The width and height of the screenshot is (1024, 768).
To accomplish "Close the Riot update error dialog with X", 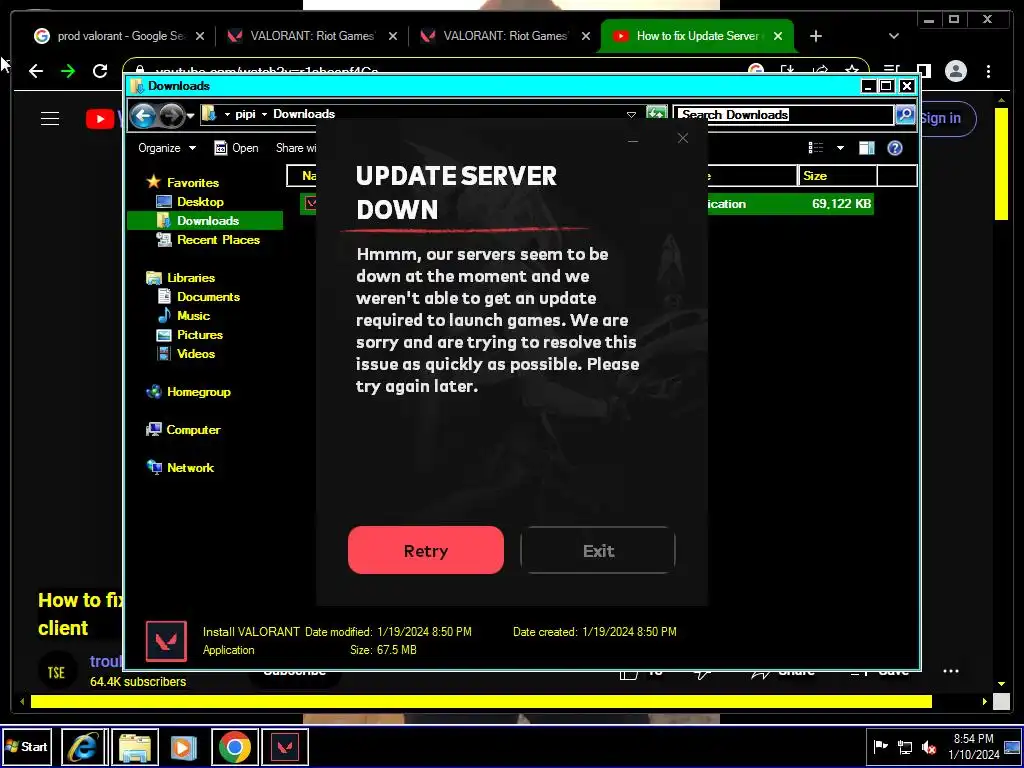I will (x=682, y=138).
